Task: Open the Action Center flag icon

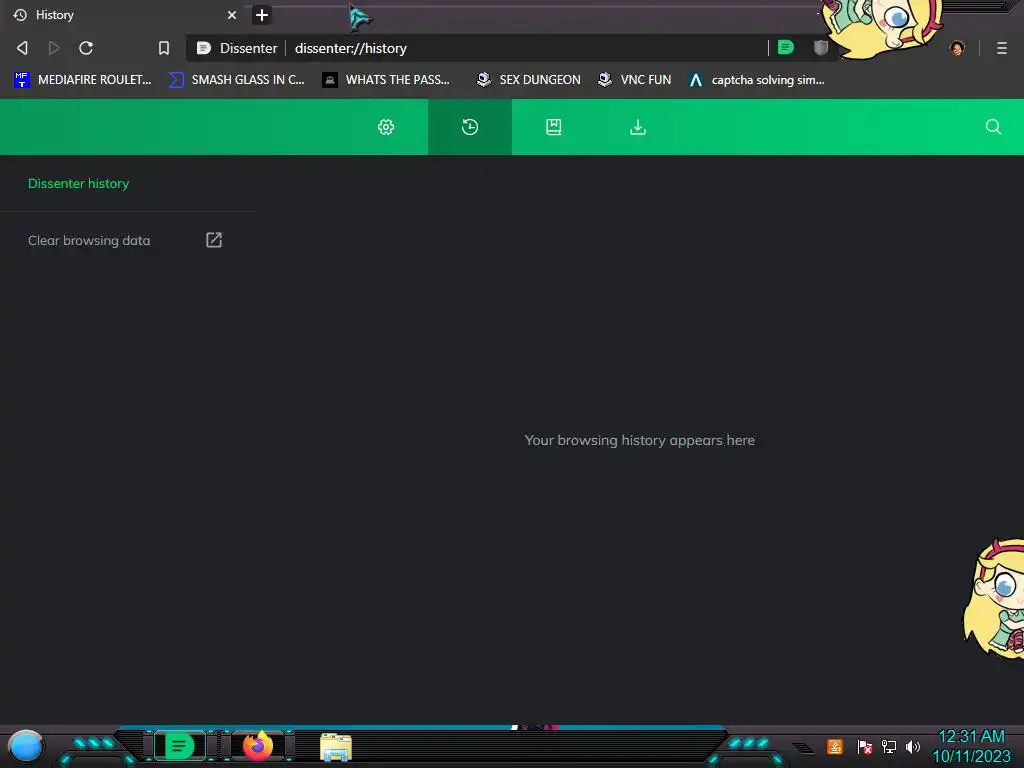Action: (865, 746)
